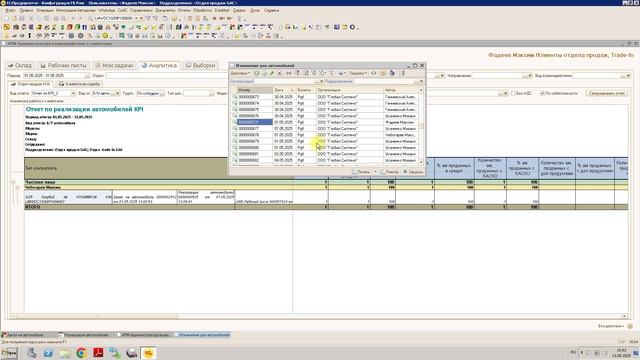Open selection for the Групп. По сотрудн field
Screen dimensions: 640x360
click(162, 93)
